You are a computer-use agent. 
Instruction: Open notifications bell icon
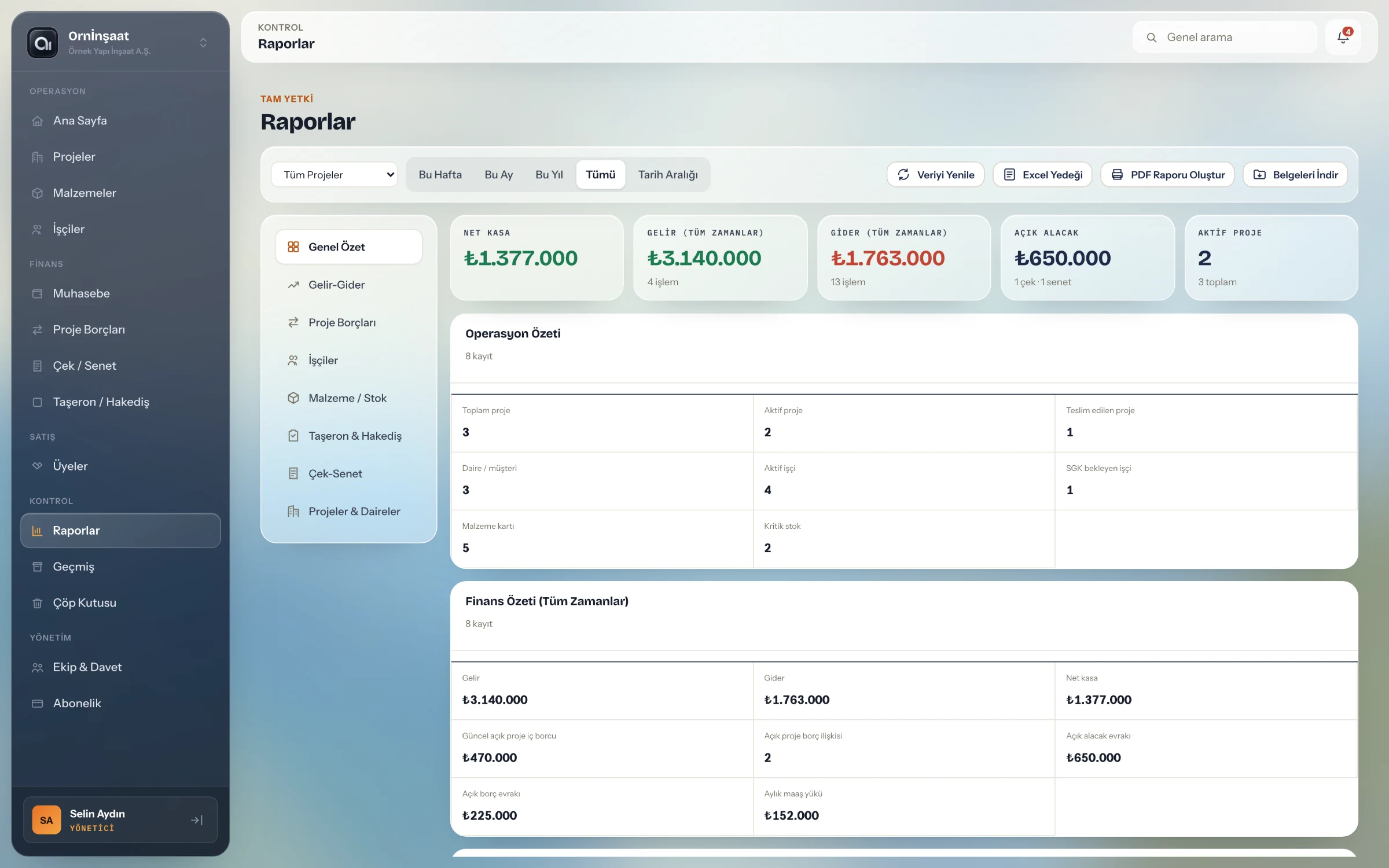coord(1343,37)
